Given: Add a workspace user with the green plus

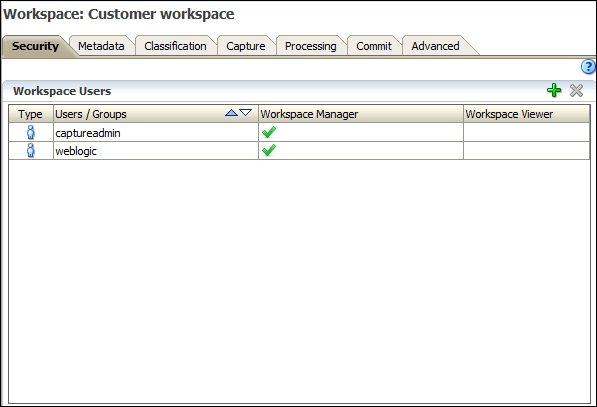Looking at the screenshot, I should point(554,91).
